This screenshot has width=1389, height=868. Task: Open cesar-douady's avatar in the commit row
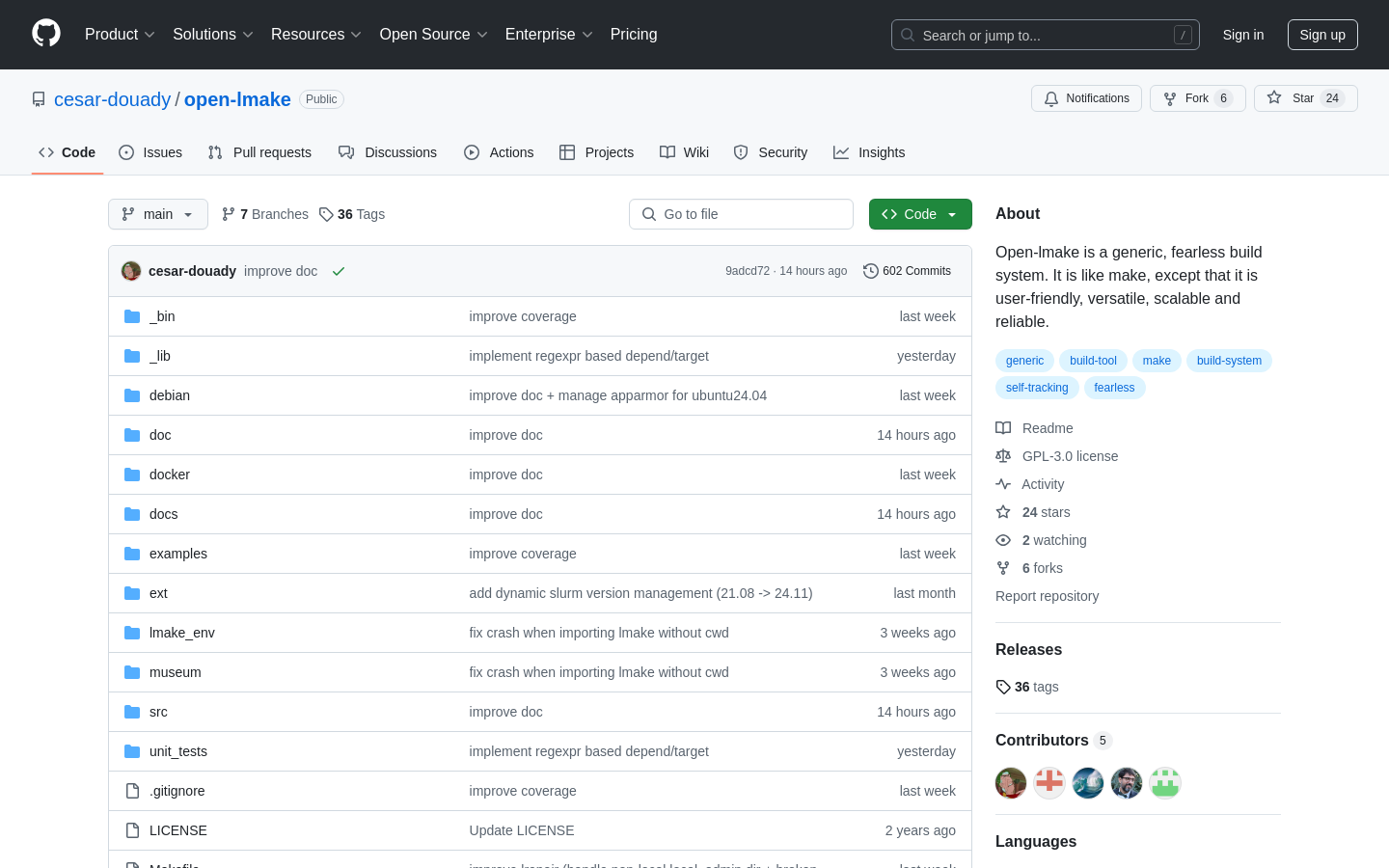pyautogui.click(x=131, y=271)
